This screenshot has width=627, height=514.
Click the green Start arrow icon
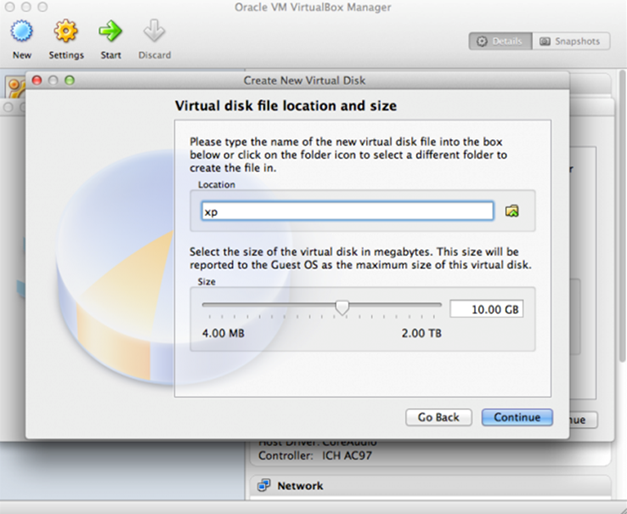tap(110, 32)
